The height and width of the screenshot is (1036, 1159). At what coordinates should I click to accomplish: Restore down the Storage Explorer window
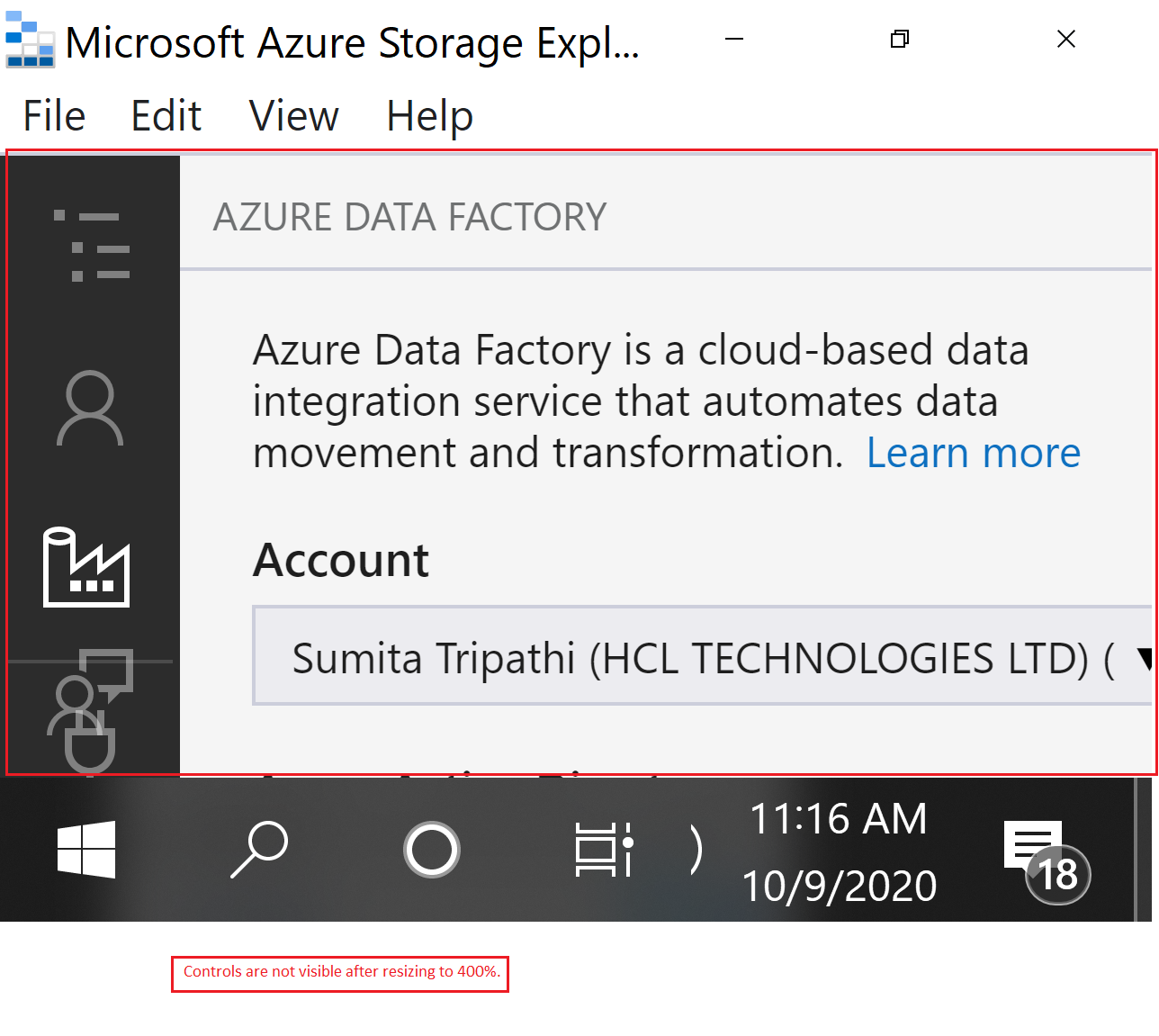[x=900, y=39]
